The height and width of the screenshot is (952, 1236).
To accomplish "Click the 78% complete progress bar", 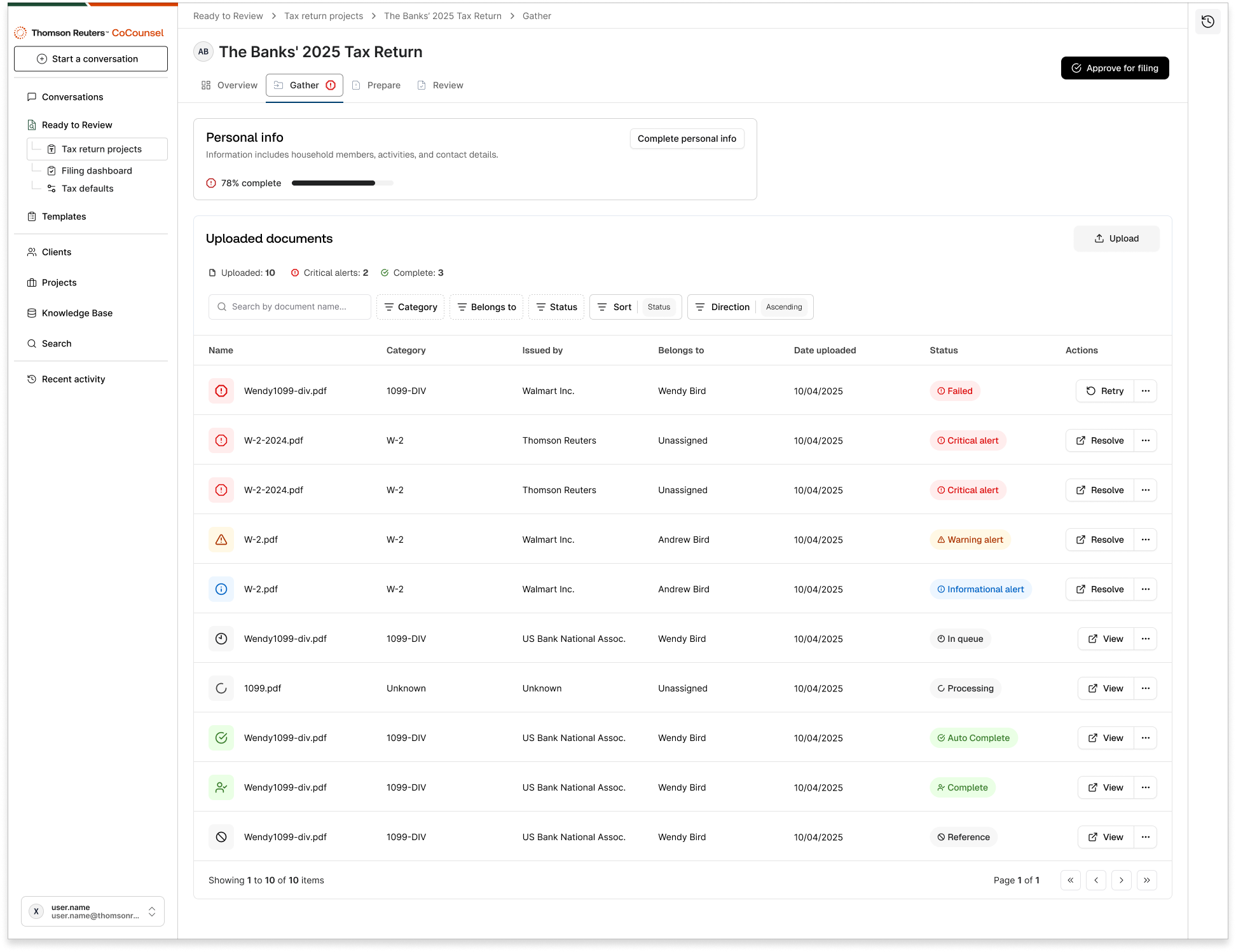I will (x=342, y=183).
